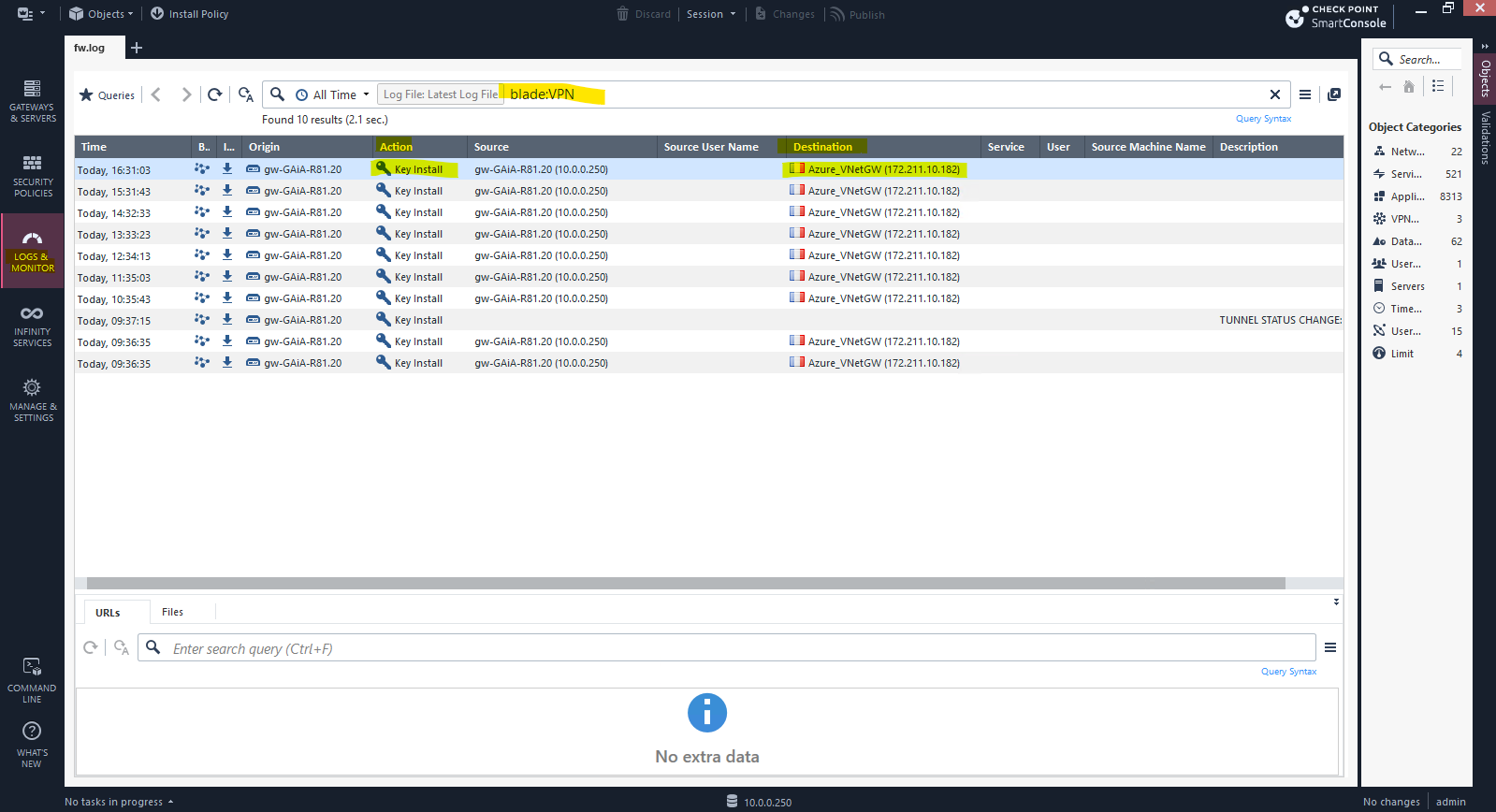
Task: Open bottom Query Syntax link
Action: [x=1288, y=672]
